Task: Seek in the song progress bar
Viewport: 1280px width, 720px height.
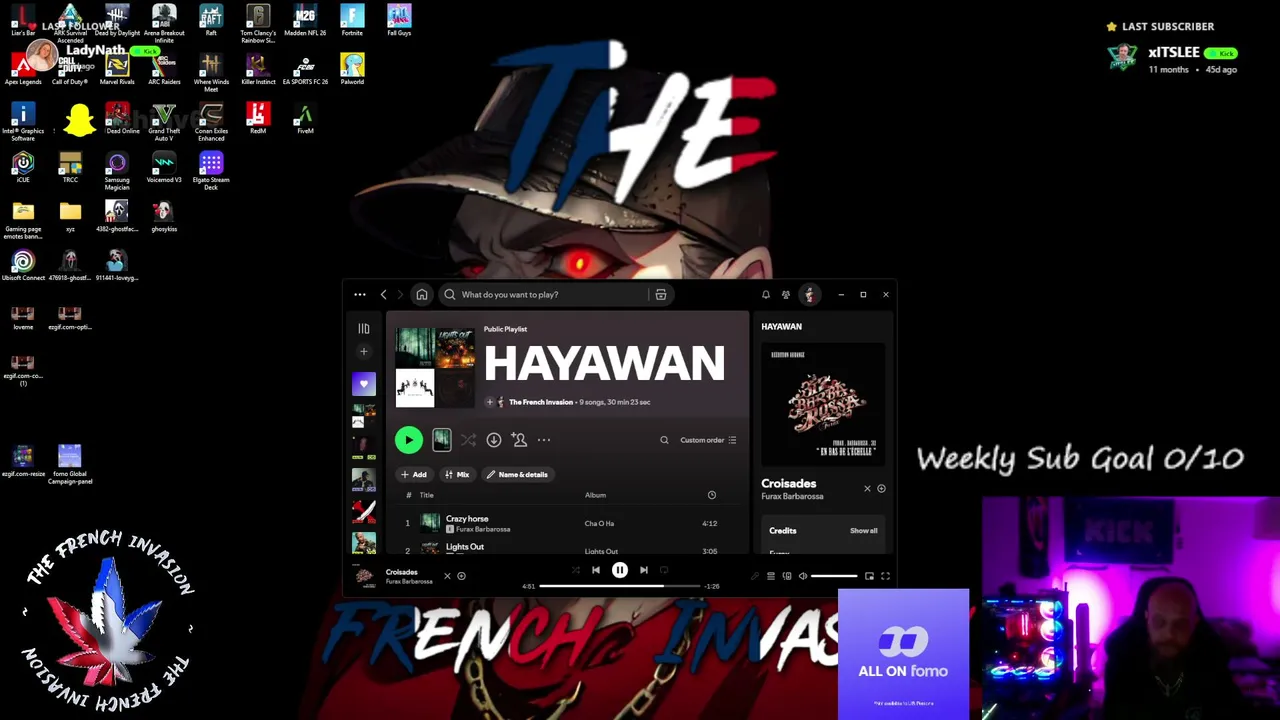Action: tap(620, 586)
